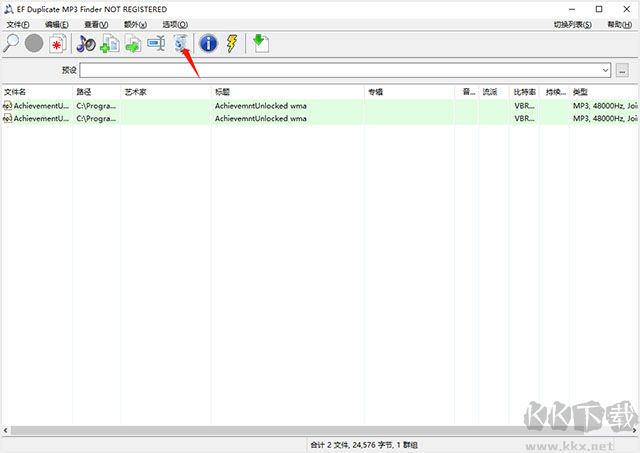Click the yellow lightning bolt icon

pos(232,43)
